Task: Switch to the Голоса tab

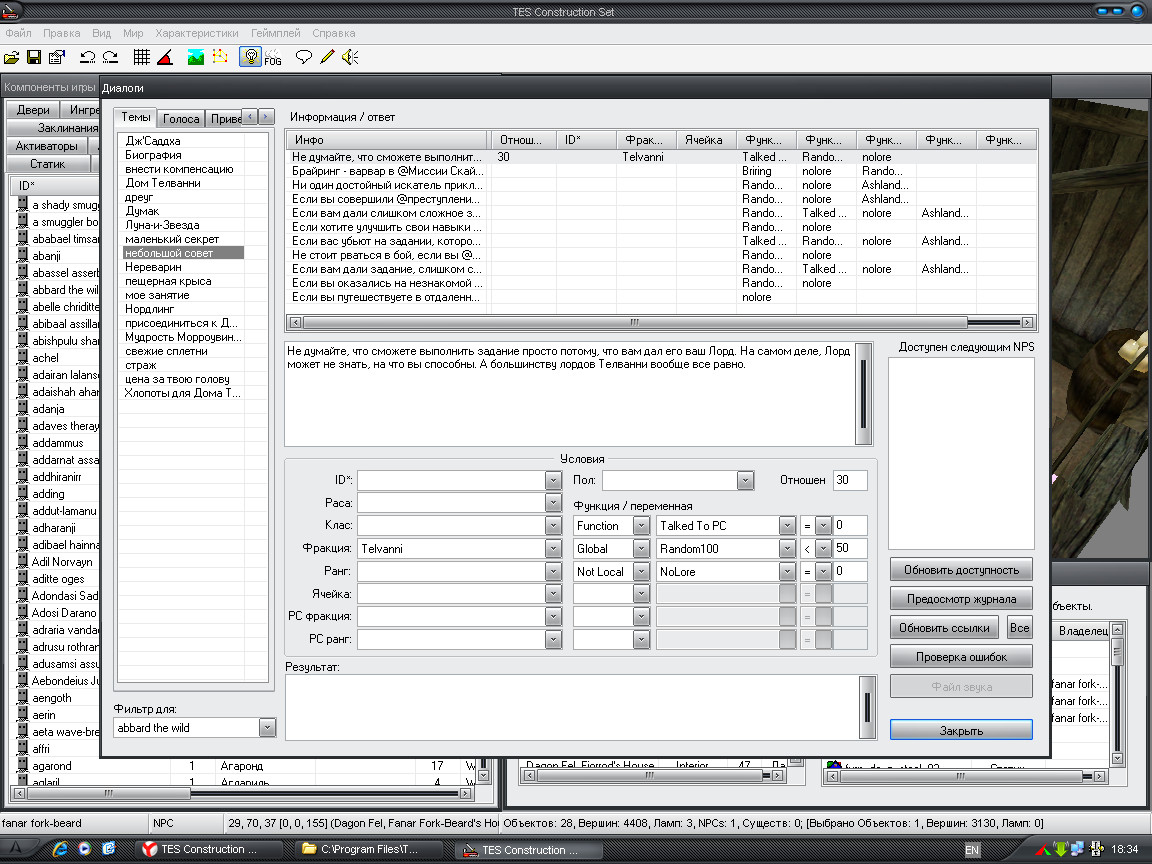Action: [x=181, y=119]
